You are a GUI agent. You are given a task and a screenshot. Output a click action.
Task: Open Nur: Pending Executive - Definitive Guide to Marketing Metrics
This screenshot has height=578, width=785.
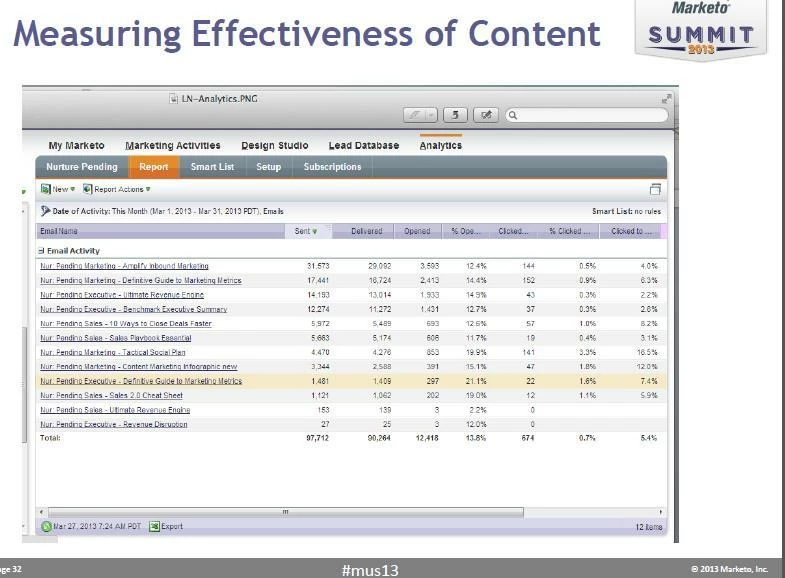141,381
